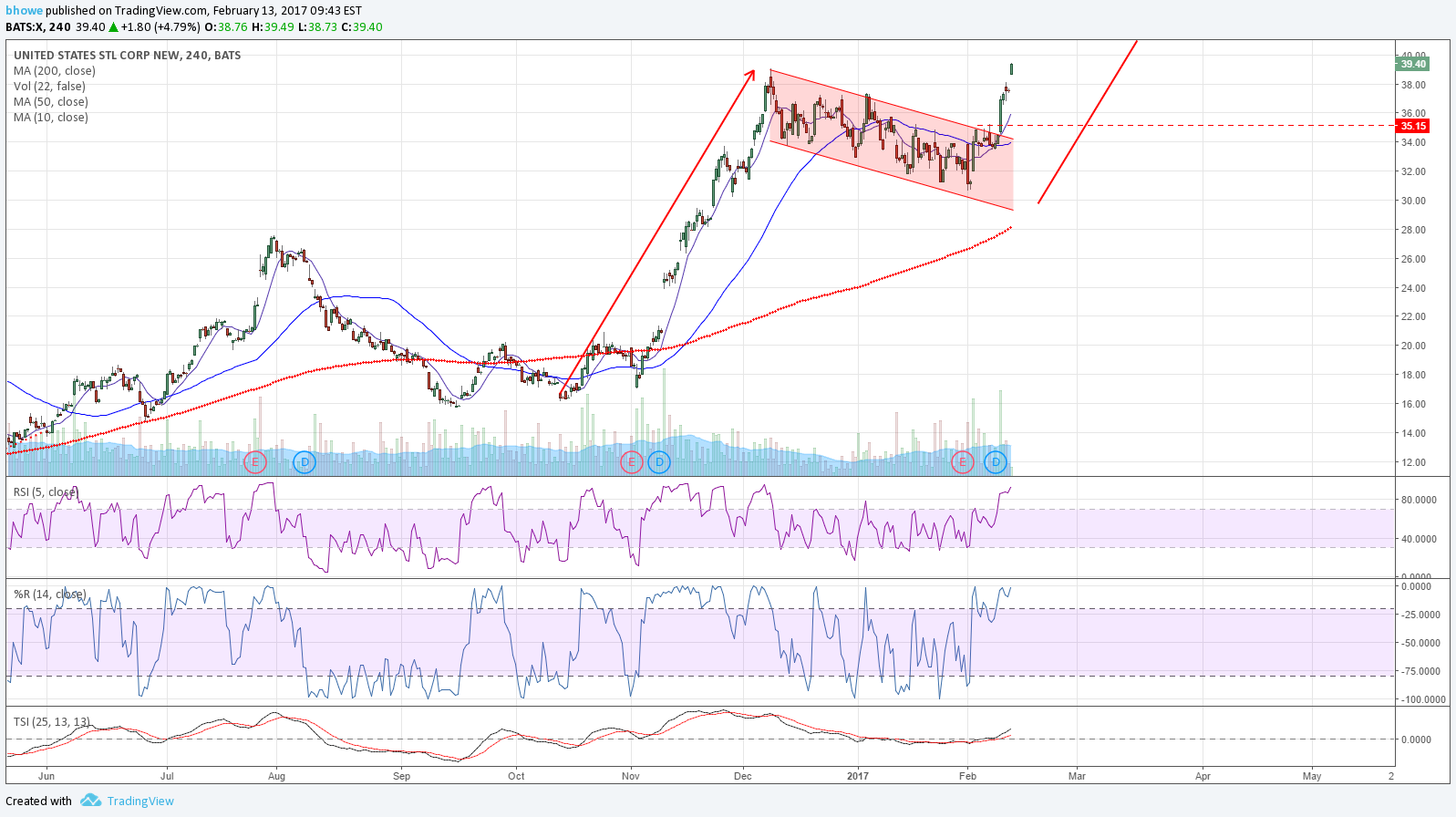
Task: Click the 'Feb' time axis label
Action: pos(967,777)
